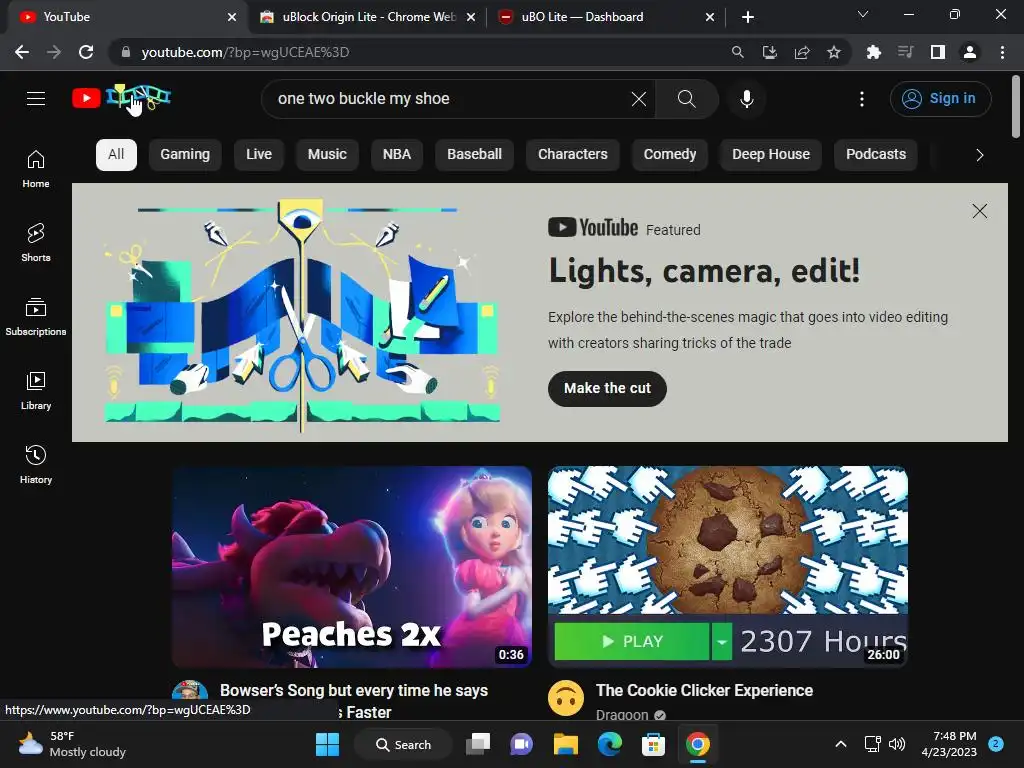Select the Music filter chip
The image size is (1024, 768).
(327, 155)
